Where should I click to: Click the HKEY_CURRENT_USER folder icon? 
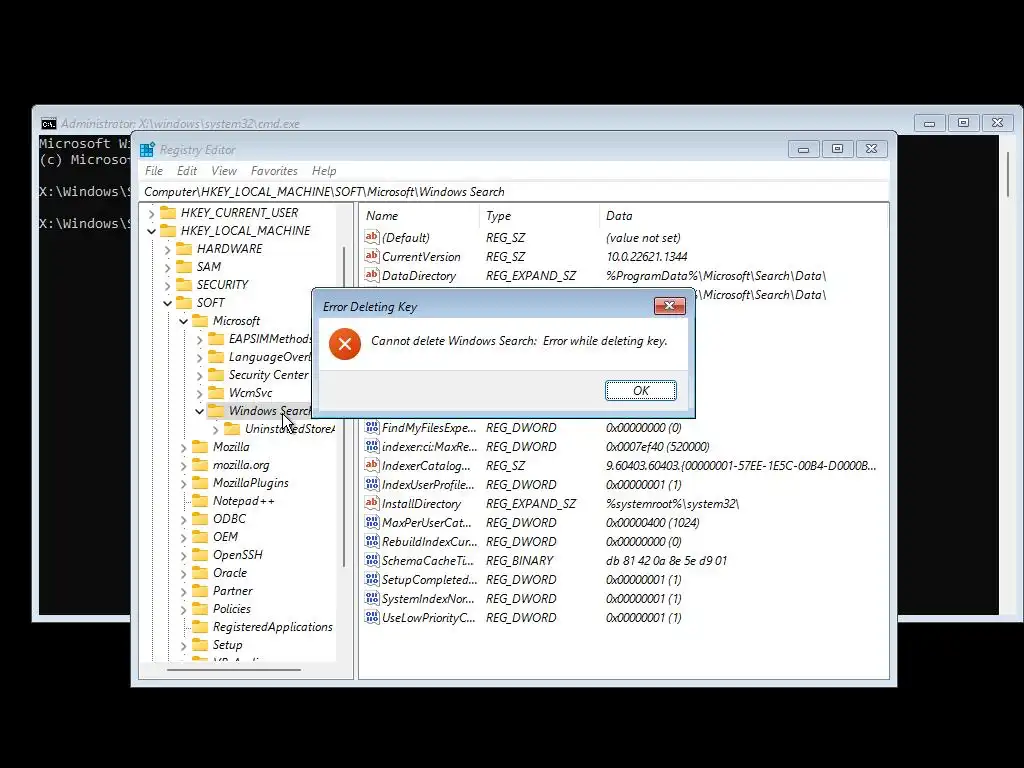(x=168, y=212)
